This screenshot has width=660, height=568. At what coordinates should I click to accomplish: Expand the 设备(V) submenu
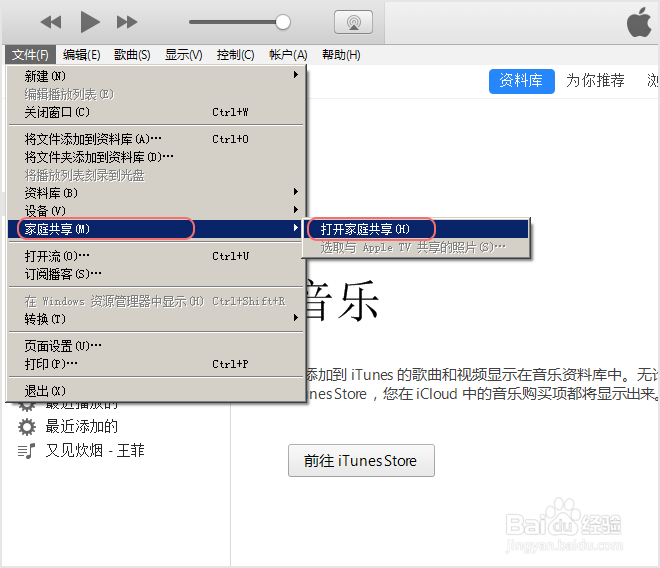click(x=156, y=211)
